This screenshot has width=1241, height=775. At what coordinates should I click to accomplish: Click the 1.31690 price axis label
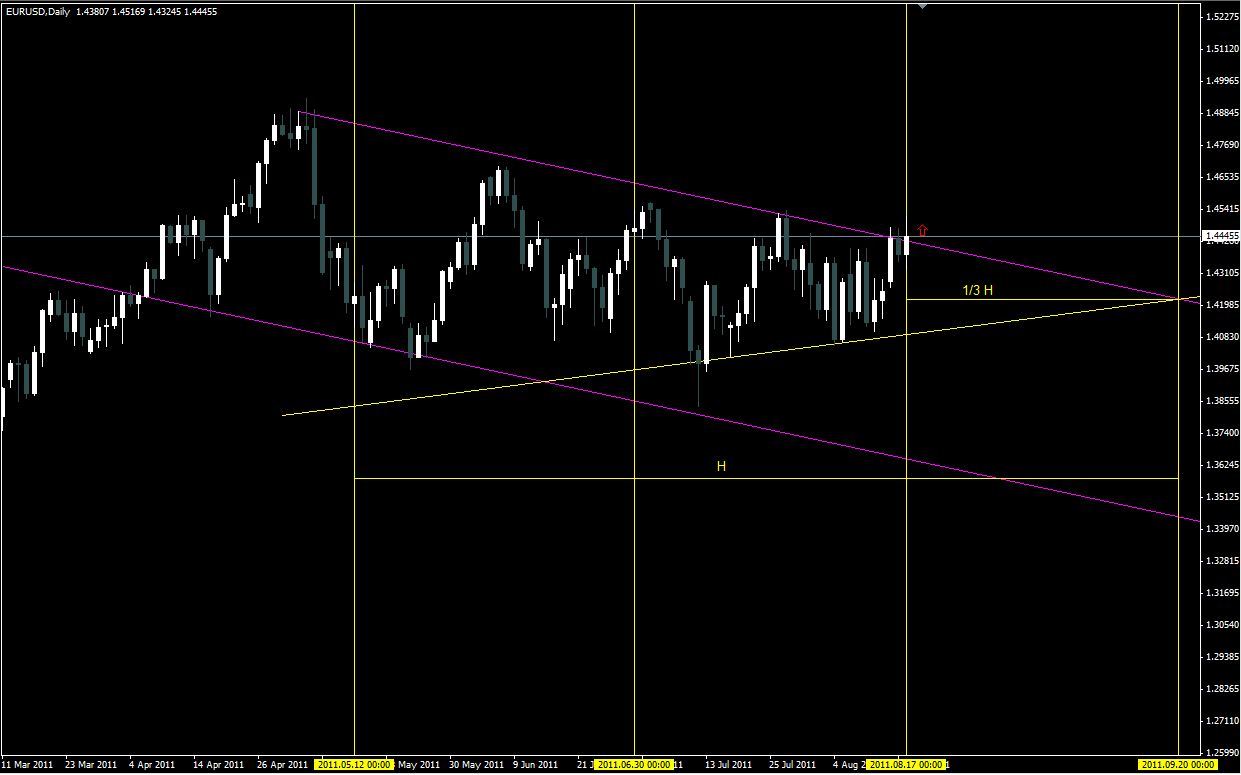(x=1222, y=593)
